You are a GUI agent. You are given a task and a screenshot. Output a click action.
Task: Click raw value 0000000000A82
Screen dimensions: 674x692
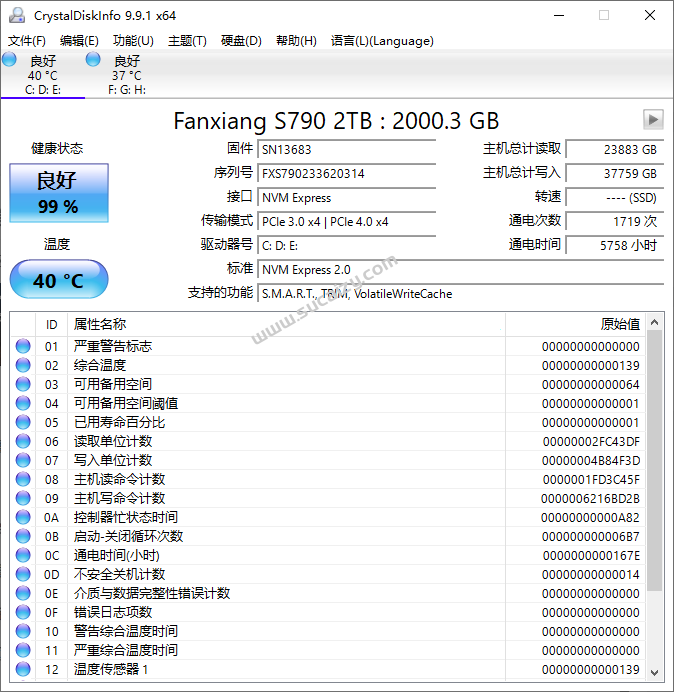point(591,517)
